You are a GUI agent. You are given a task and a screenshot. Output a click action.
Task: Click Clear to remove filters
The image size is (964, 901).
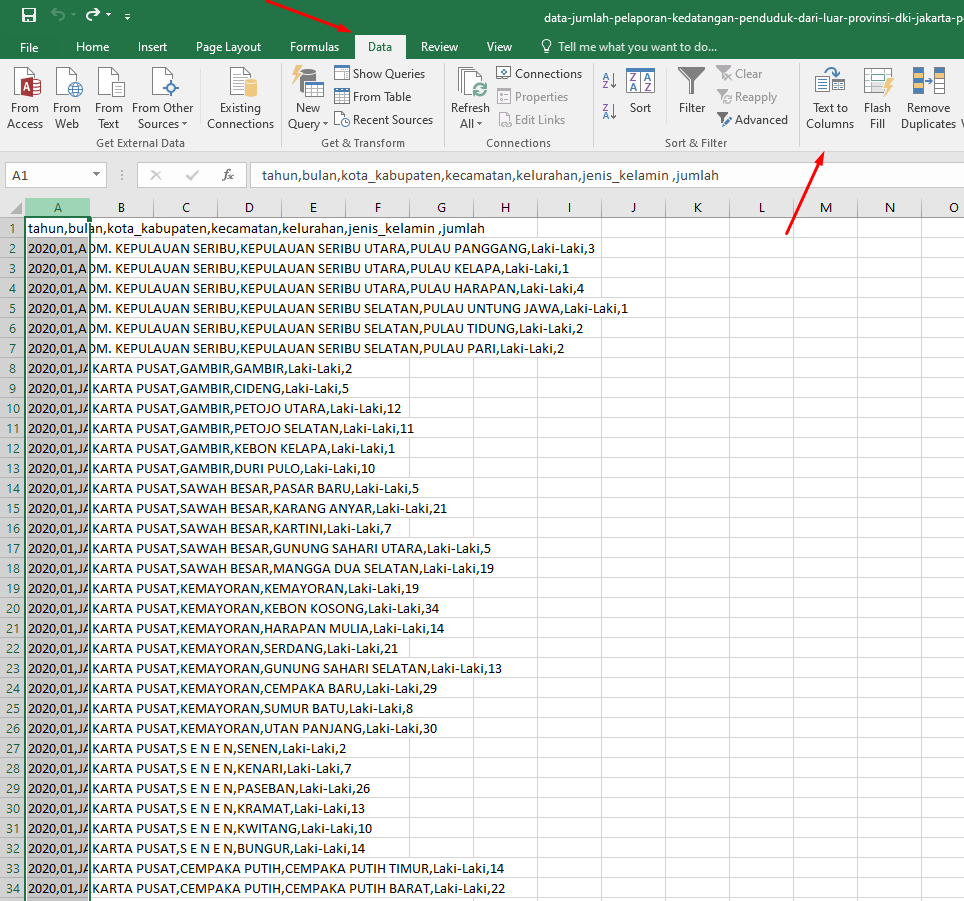(x=740, y=73)
